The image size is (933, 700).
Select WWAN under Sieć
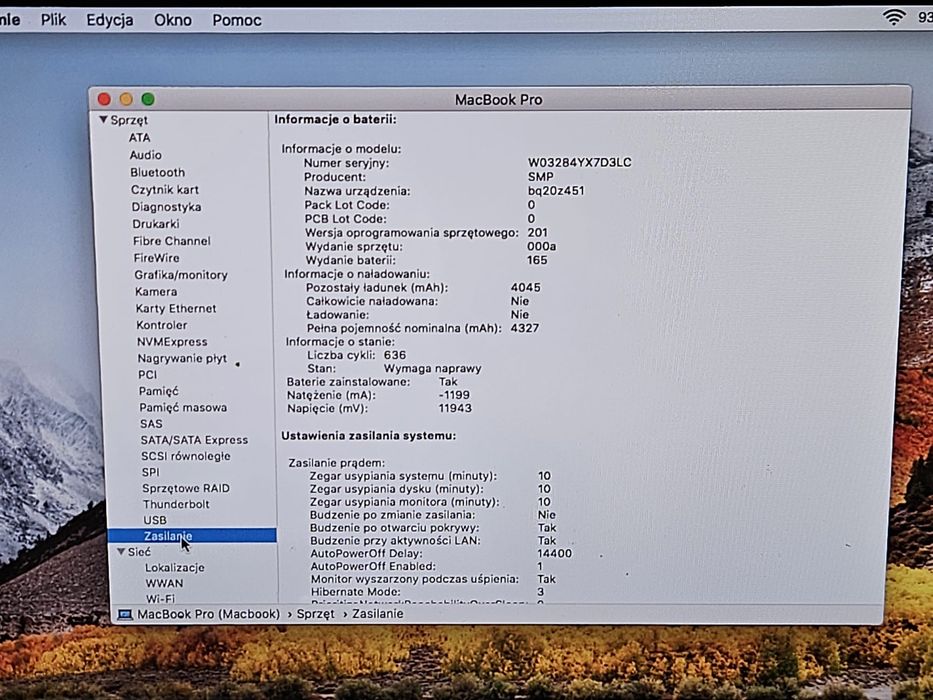coord(164,583)
